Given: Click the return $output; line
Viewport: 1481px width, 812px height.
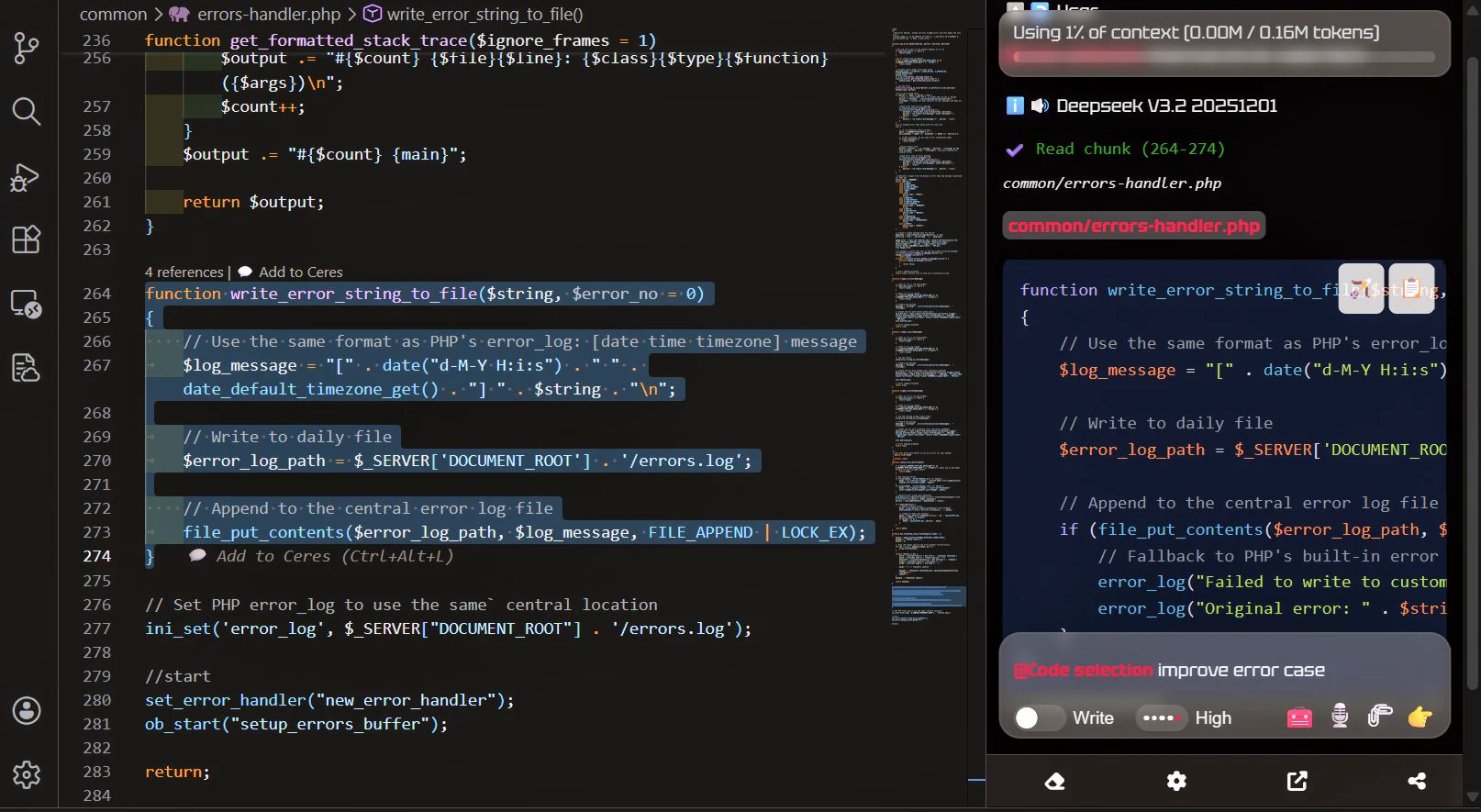Looking at the screenshot, I should coord(253,202).
